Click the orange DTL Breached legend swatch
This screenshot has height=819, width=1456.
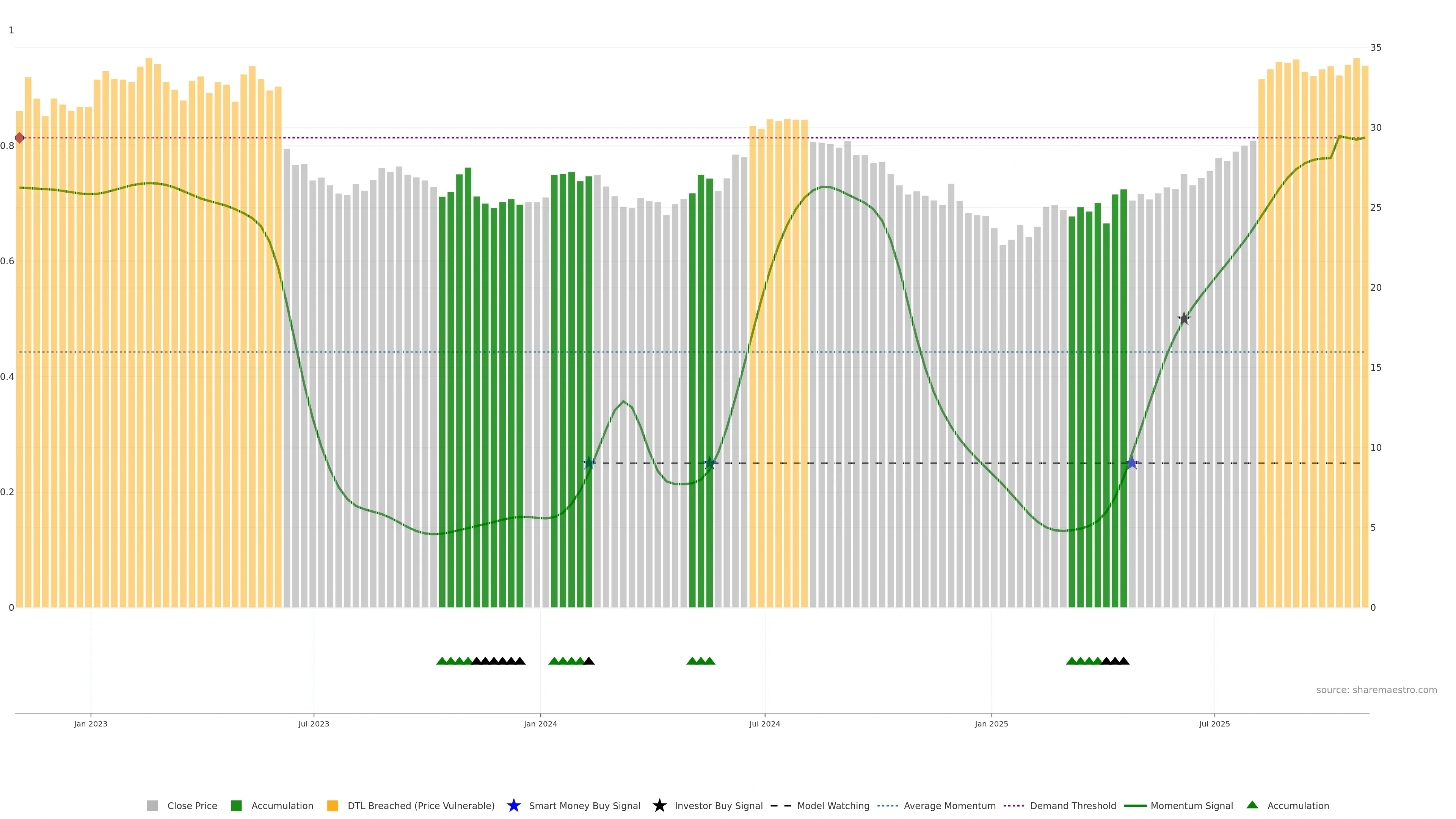[x=333, y=806]
